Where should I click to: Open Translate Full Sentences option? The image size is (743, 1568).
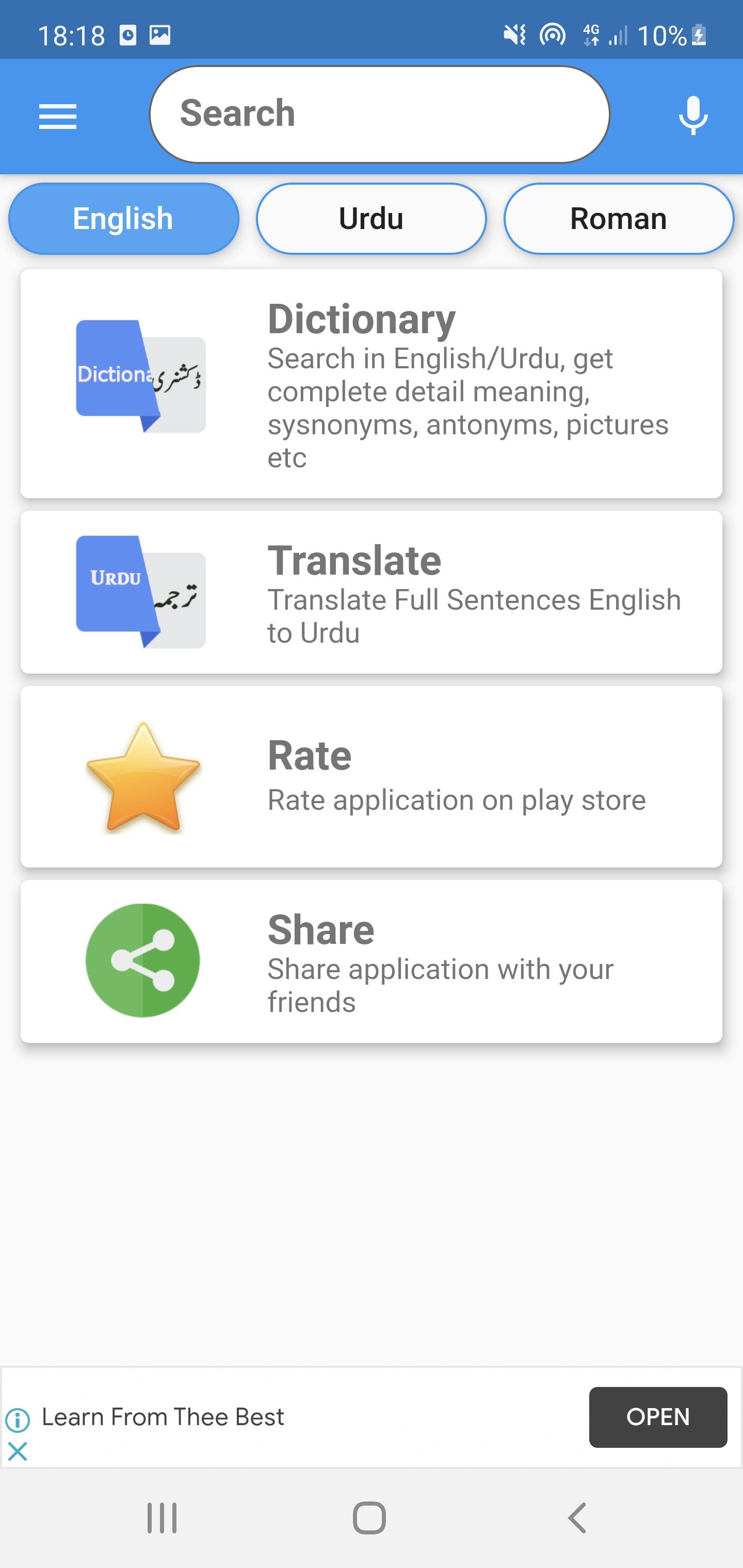(474, 616)
